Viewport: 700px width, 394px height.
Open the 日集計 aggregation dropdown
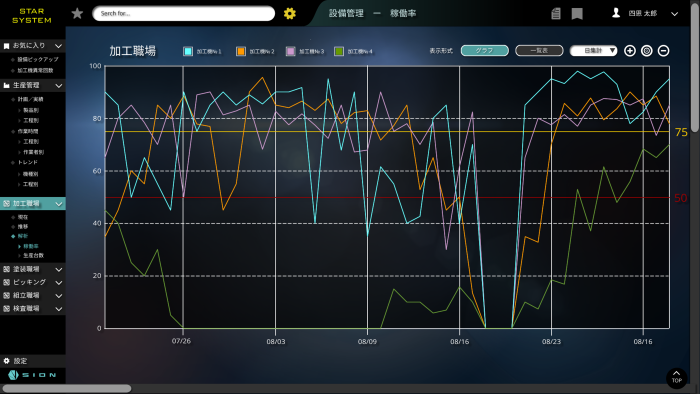594,51
